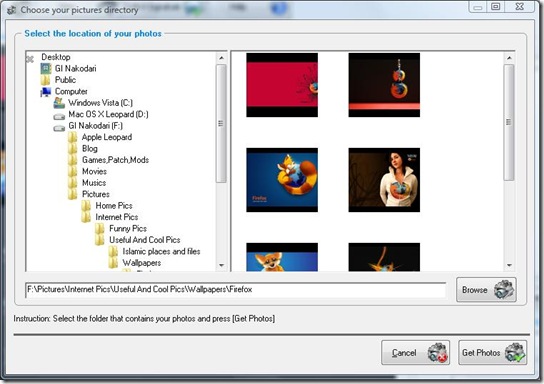This screenshot has height=384, width=544.
Task: Click the Apple Leopard folder icon
Action: (73, 137)
